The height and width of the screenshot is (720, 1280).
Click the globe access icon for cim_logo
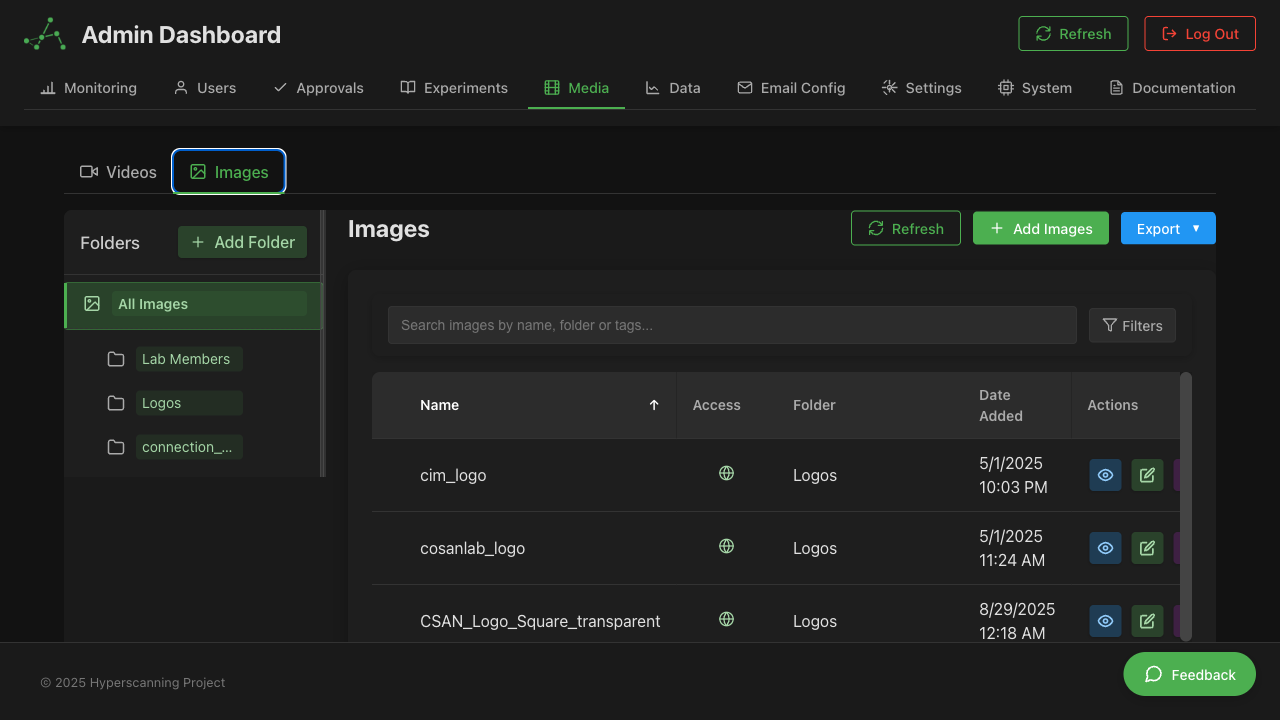click(726, 473)
